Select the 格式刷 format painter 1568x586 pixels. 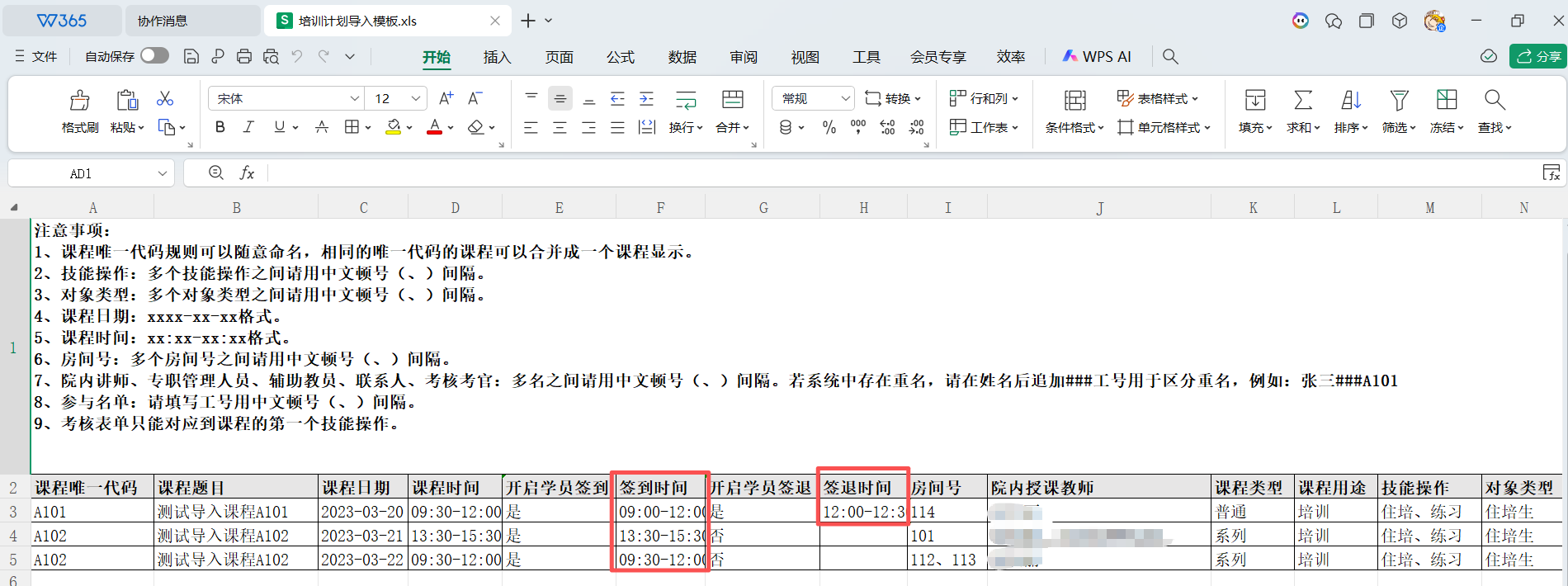point(80,111)
